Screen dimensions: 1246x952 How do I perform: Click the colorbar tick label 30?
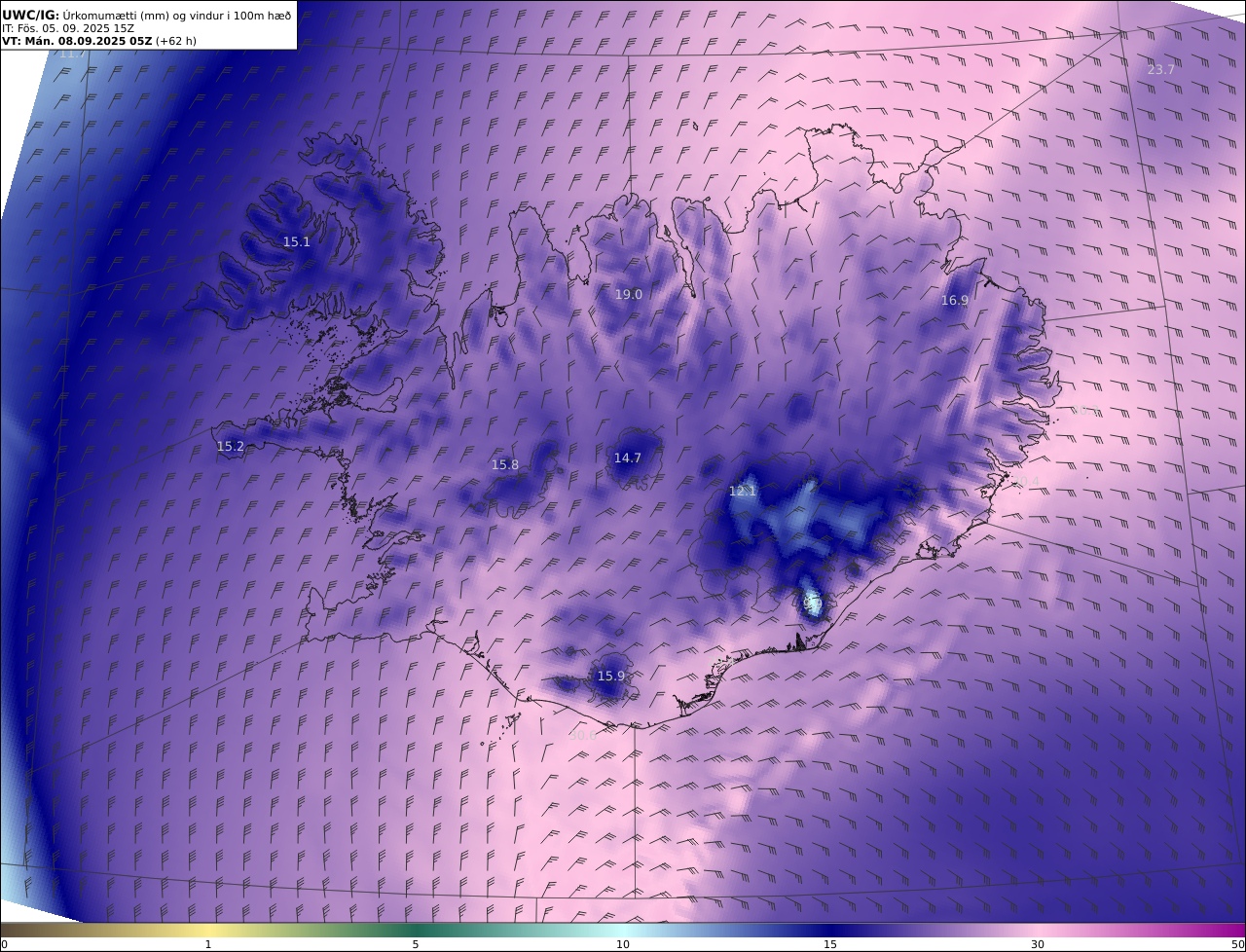pos(1038,944)
